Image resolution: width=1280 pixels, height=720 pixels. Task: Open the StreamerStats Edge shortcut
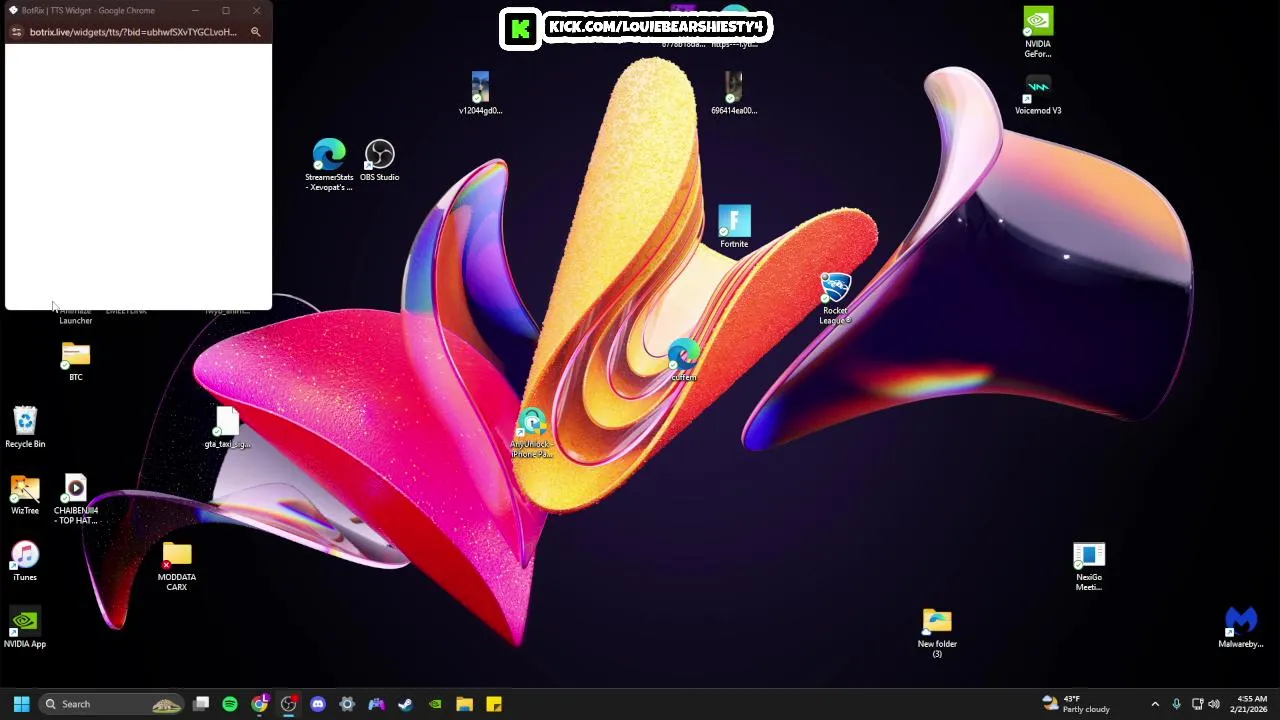point(329,164)
